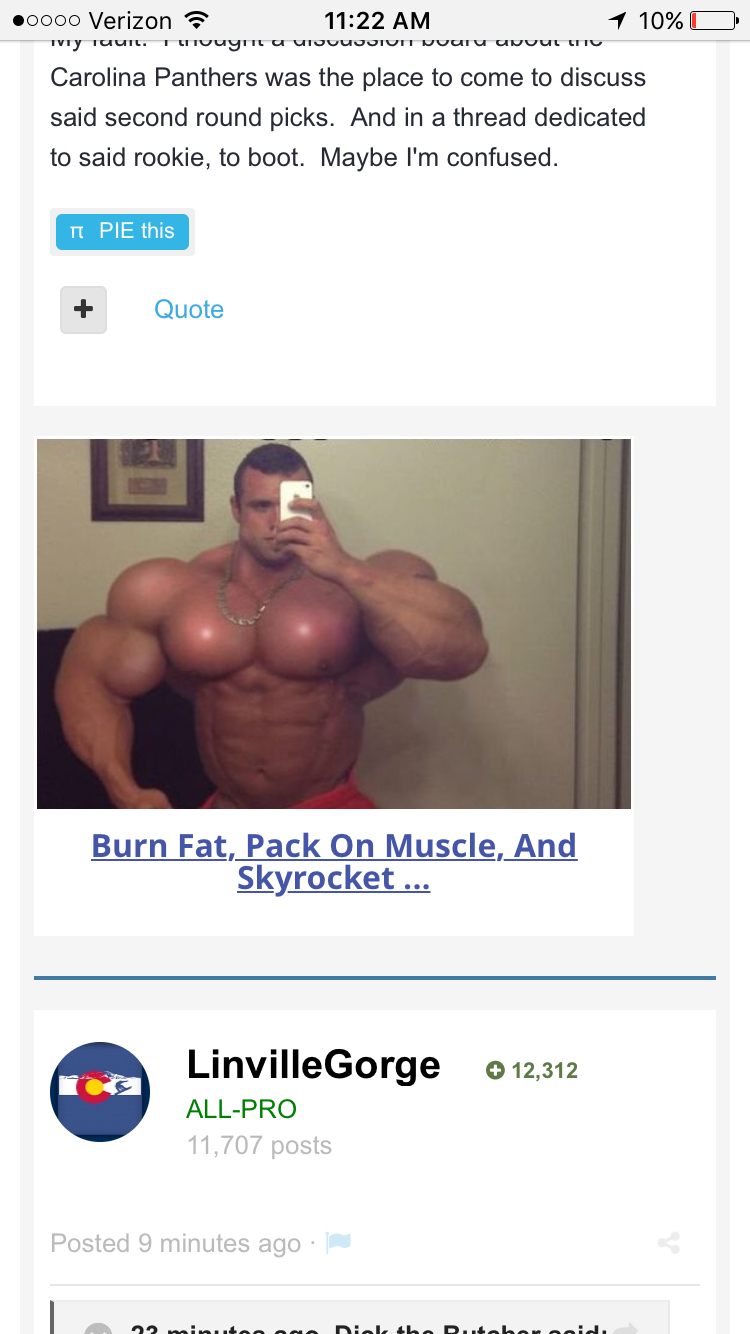Tap the location arrow icon near battery percentage
This screenshot has width=750, height=1334.
coord(618,20)
